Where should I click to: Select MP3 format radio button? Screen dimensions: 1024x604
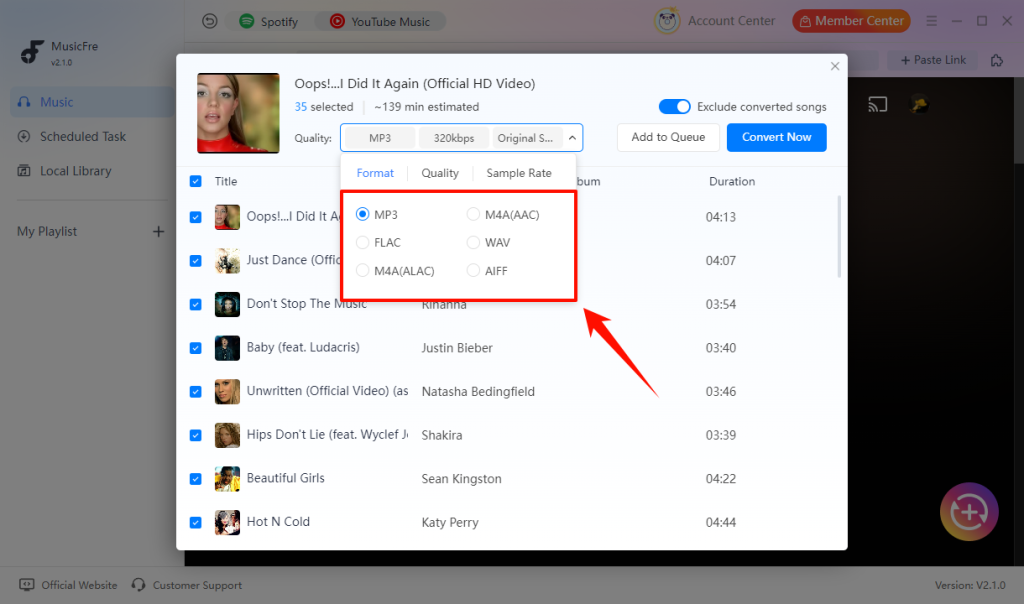click(362, 214)
